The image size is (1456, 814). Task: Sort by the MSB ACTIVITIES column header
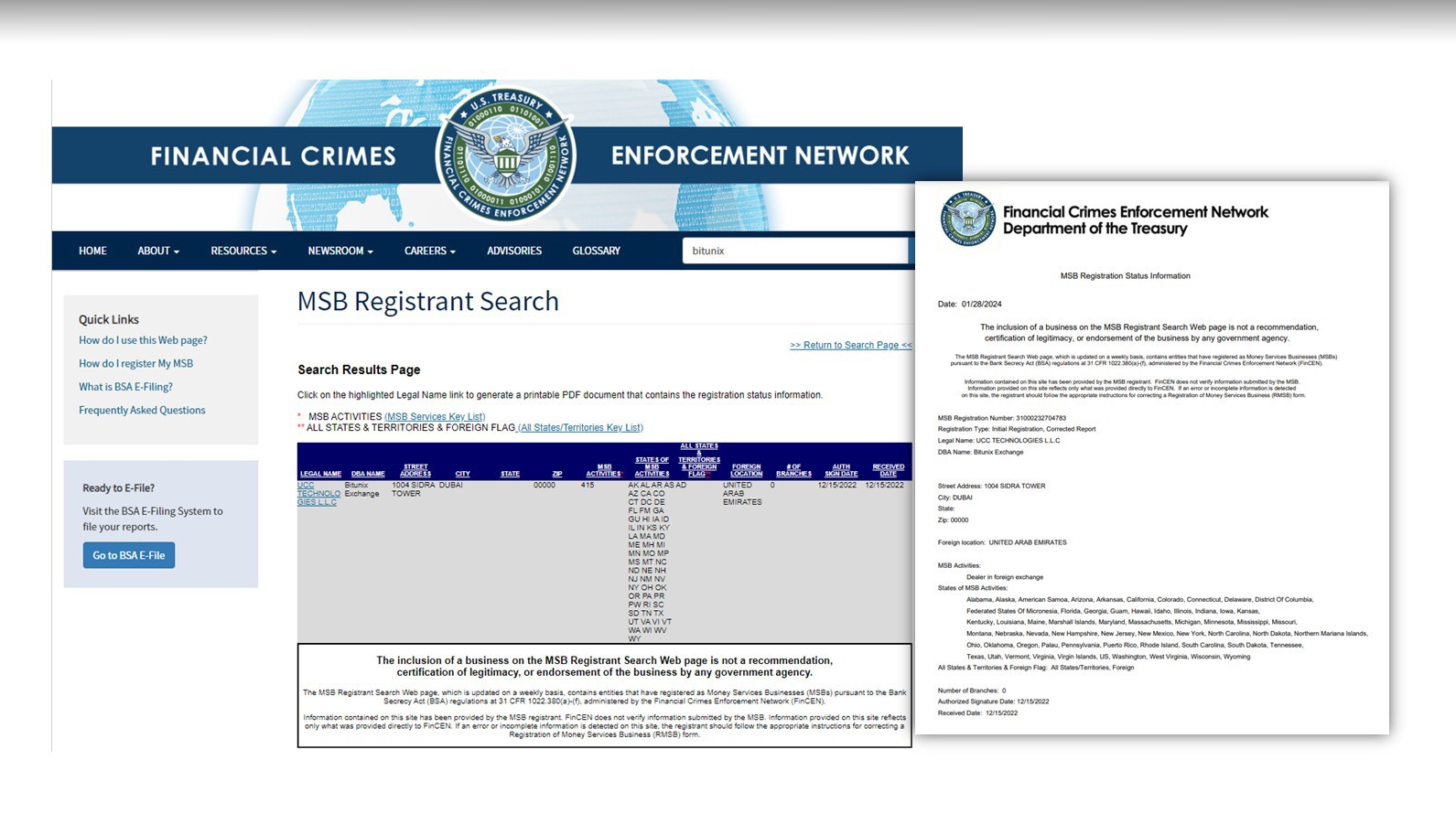[x=604, y=470]
